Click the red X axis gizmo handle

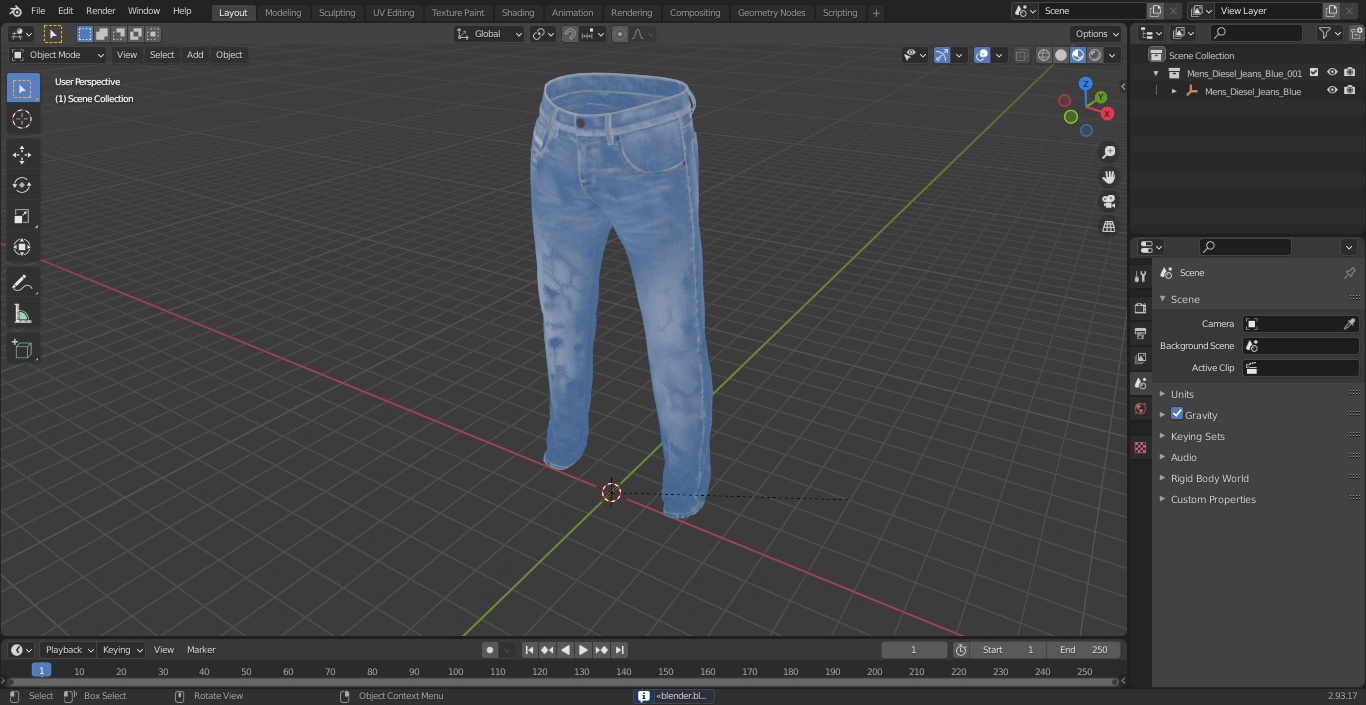tap(1107, 114)
